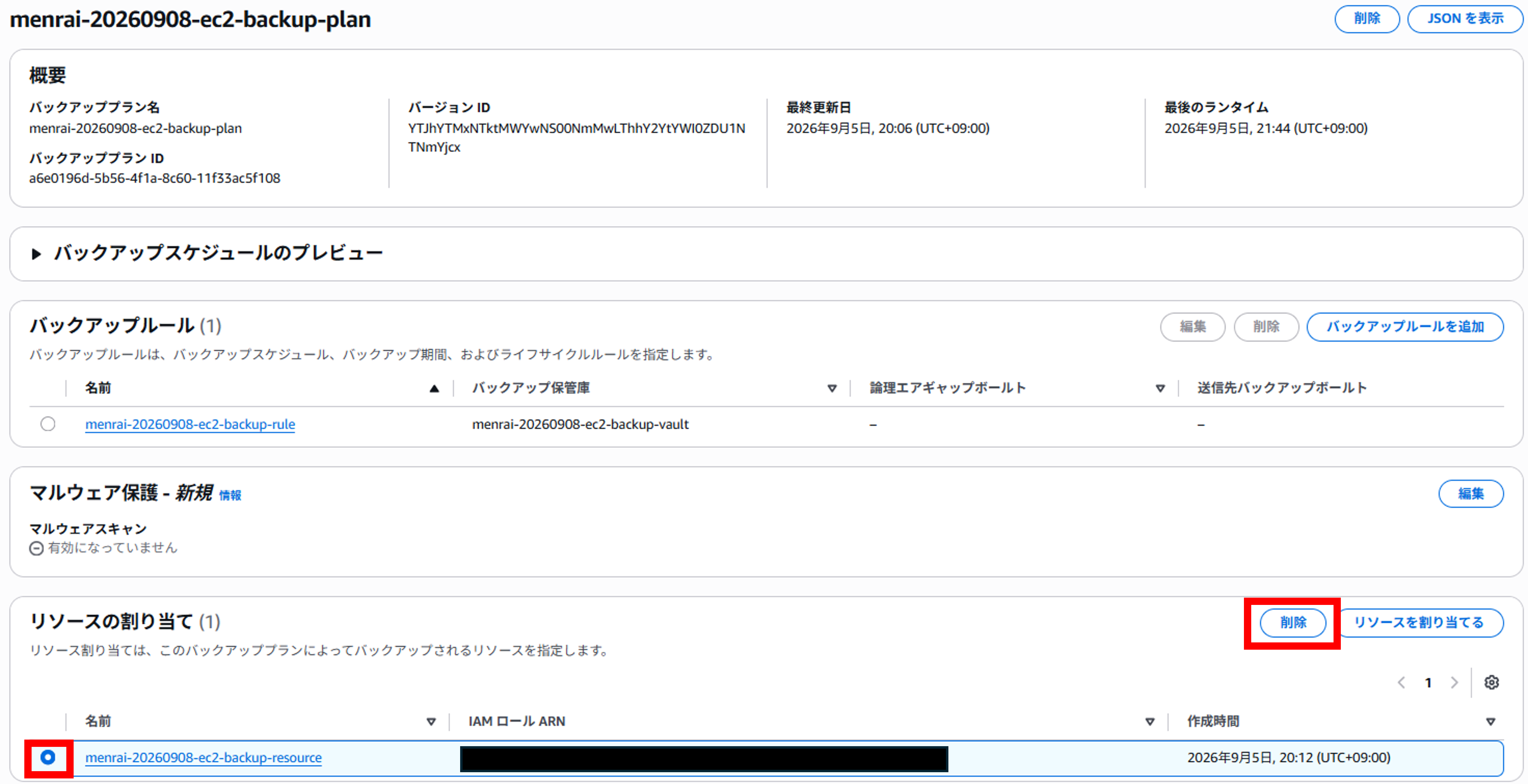Sort by バックアップ保管庫 column arrow
1528x784 pixels.
click(x=832, y=388)
